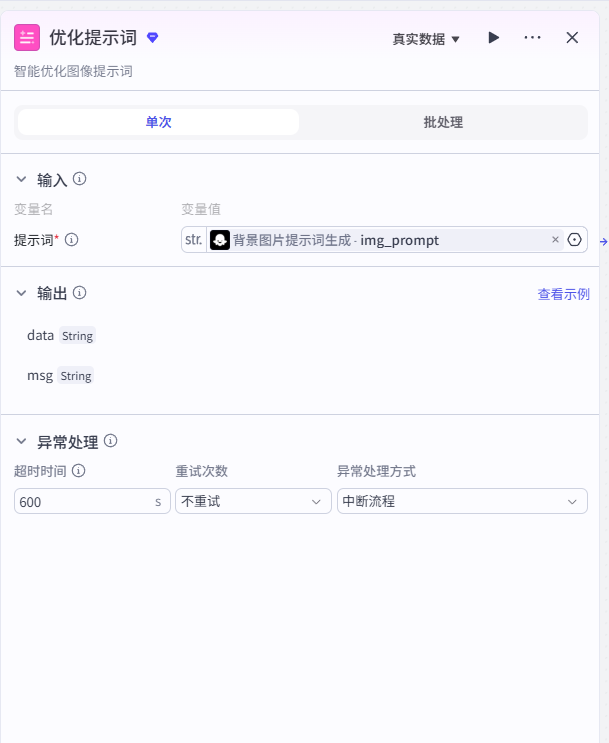Run the node with play button
609x743 pixels.
[493, 37]
